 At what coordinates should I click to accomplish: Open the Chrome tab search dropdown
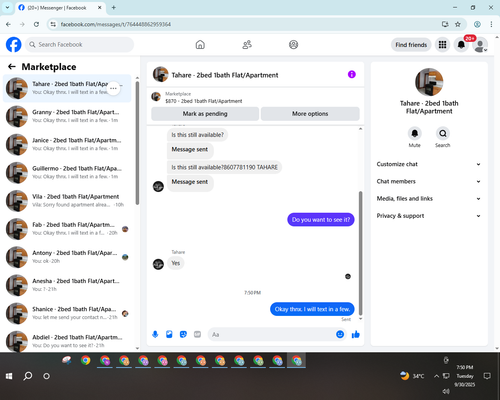point(7,7)
